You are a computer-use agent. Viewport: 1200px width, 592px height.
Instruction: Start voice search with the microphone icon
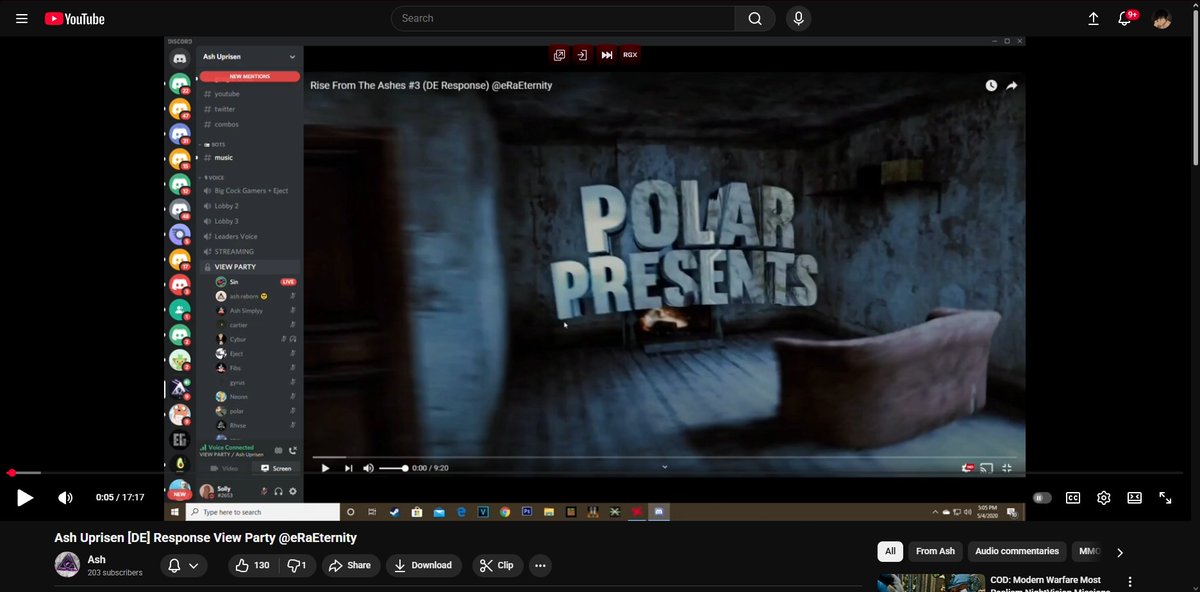coord(798,18)
